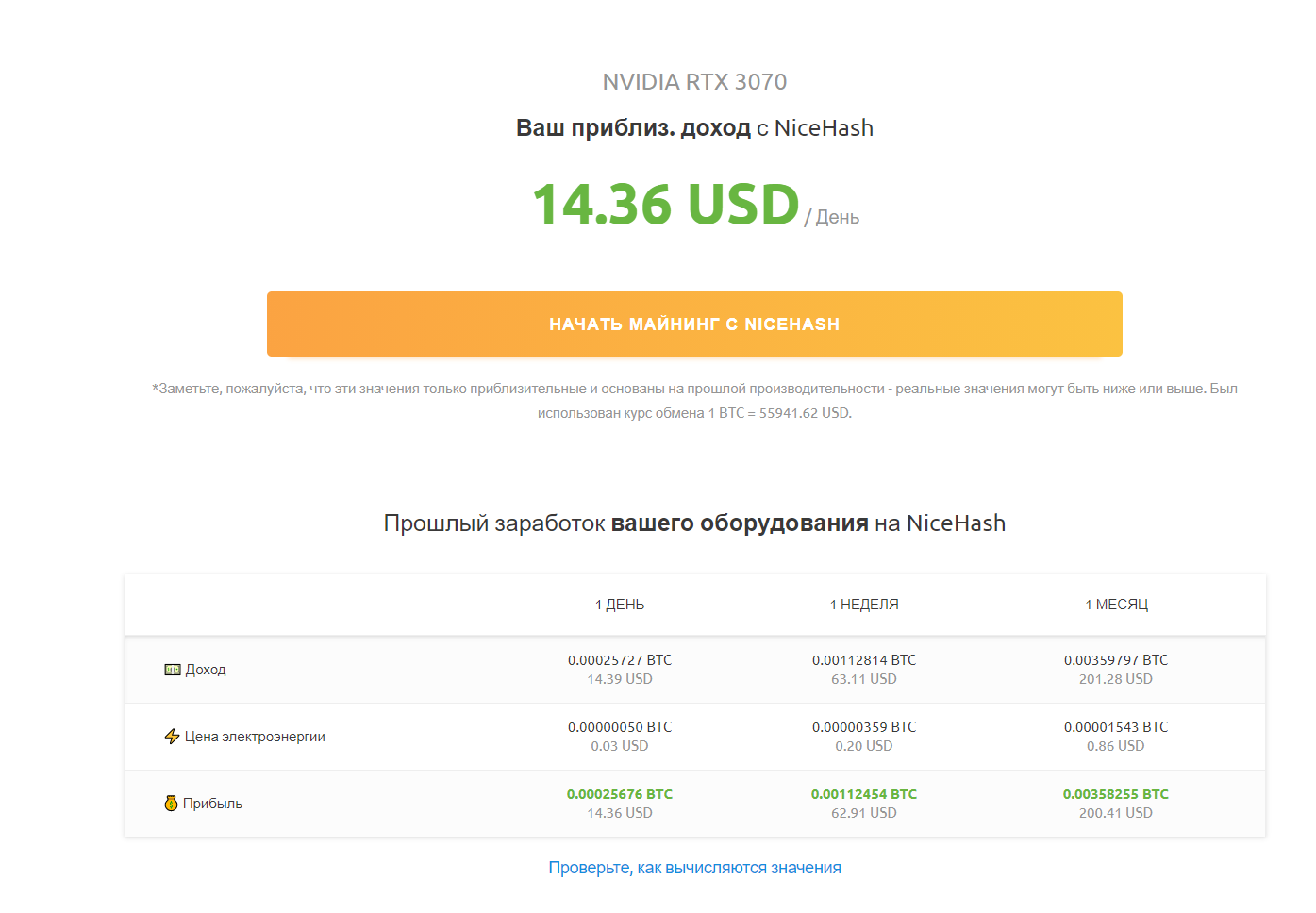Click the '0.86 USD' monthly electricity cost

[x=1116, y=746]
